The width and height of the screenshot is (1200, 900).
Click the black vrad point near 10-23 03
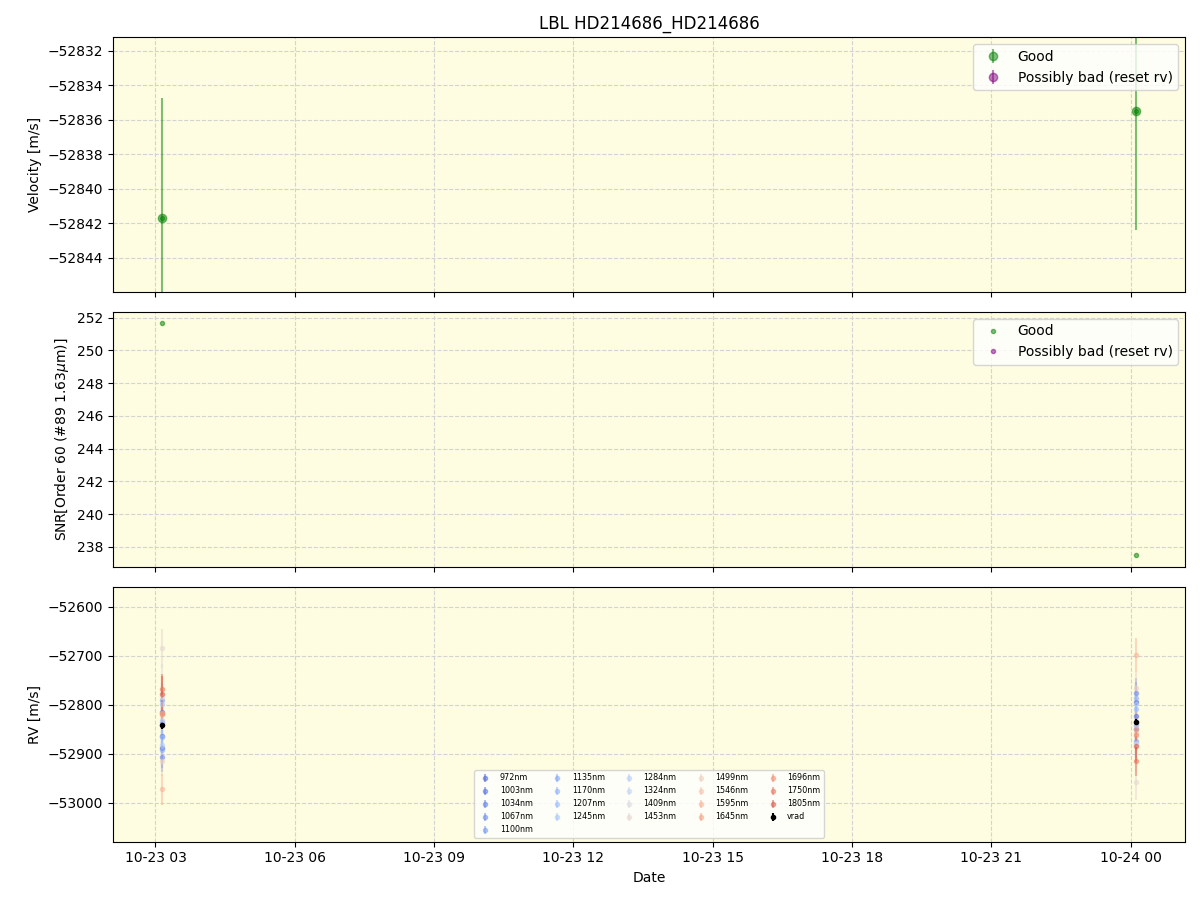click(162, 725)
